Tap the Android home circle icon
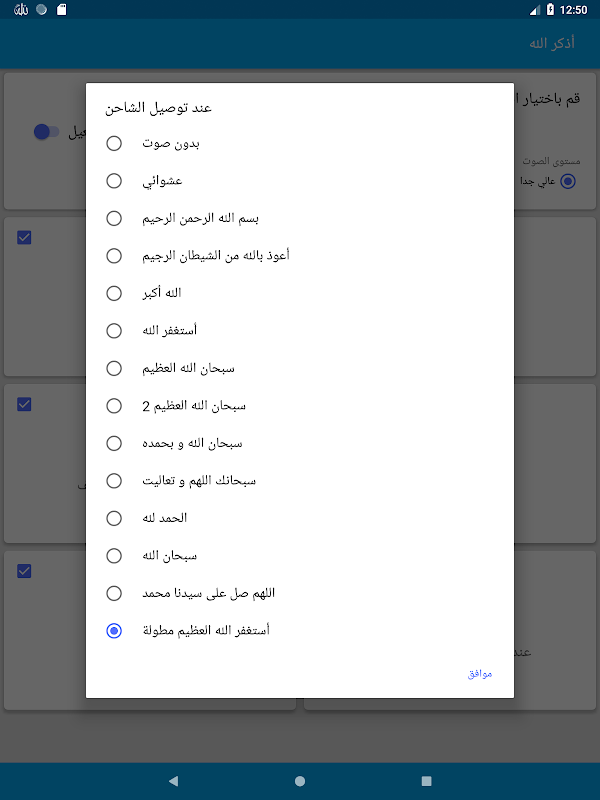 (x=300, y=781)
